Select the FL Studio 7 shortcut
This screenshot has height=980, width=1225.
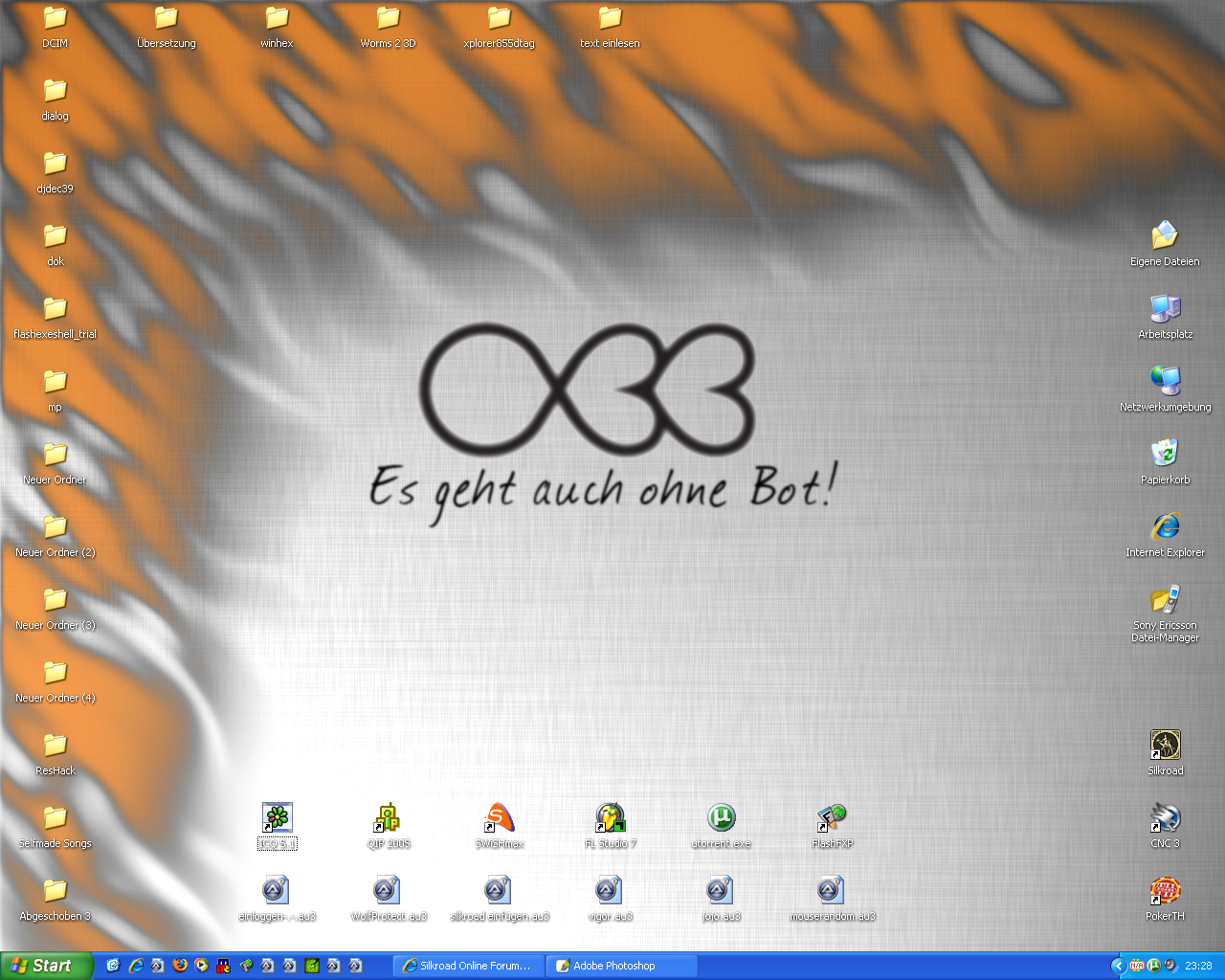610,818
